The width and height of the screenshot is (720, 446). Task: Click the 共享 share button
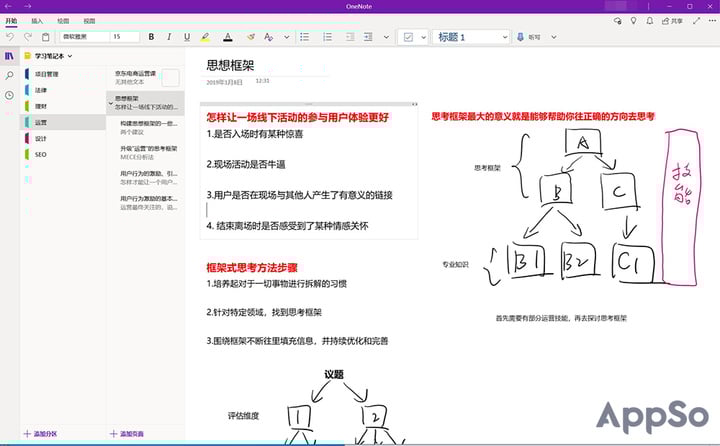point(672,21)
